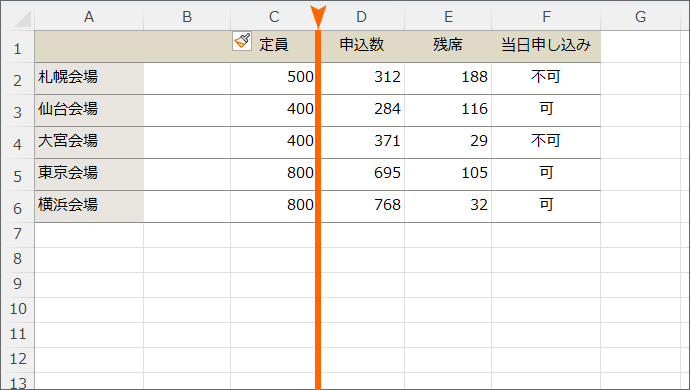This screenshot has height=390, width=690.
Task: Click 定員 value for 大宮会場 row
Action: [274, 143]
